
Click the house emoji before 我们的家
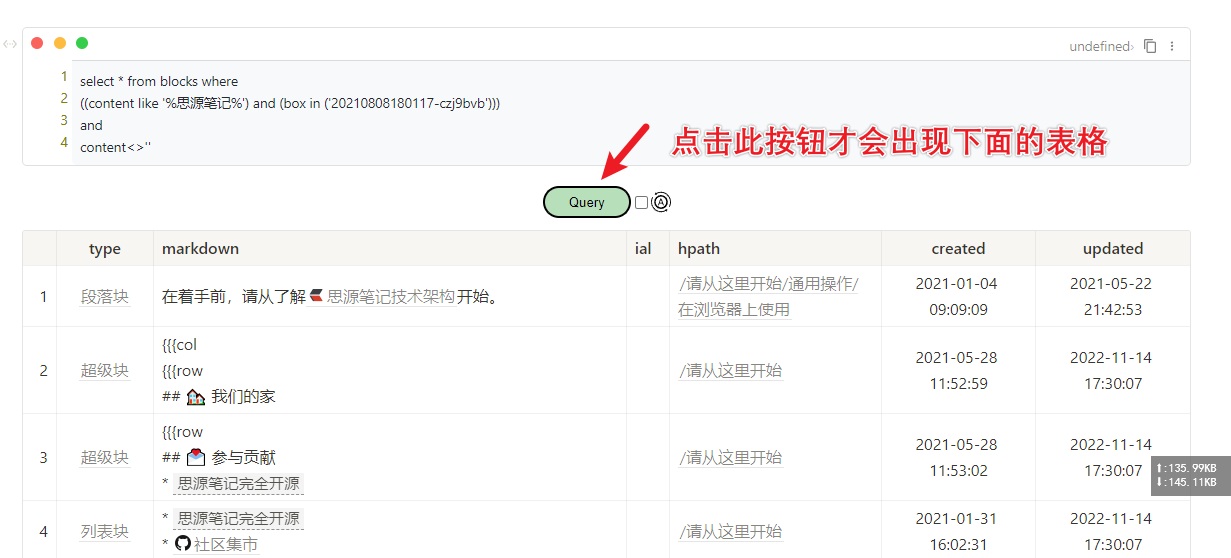(x=196, y=397)
